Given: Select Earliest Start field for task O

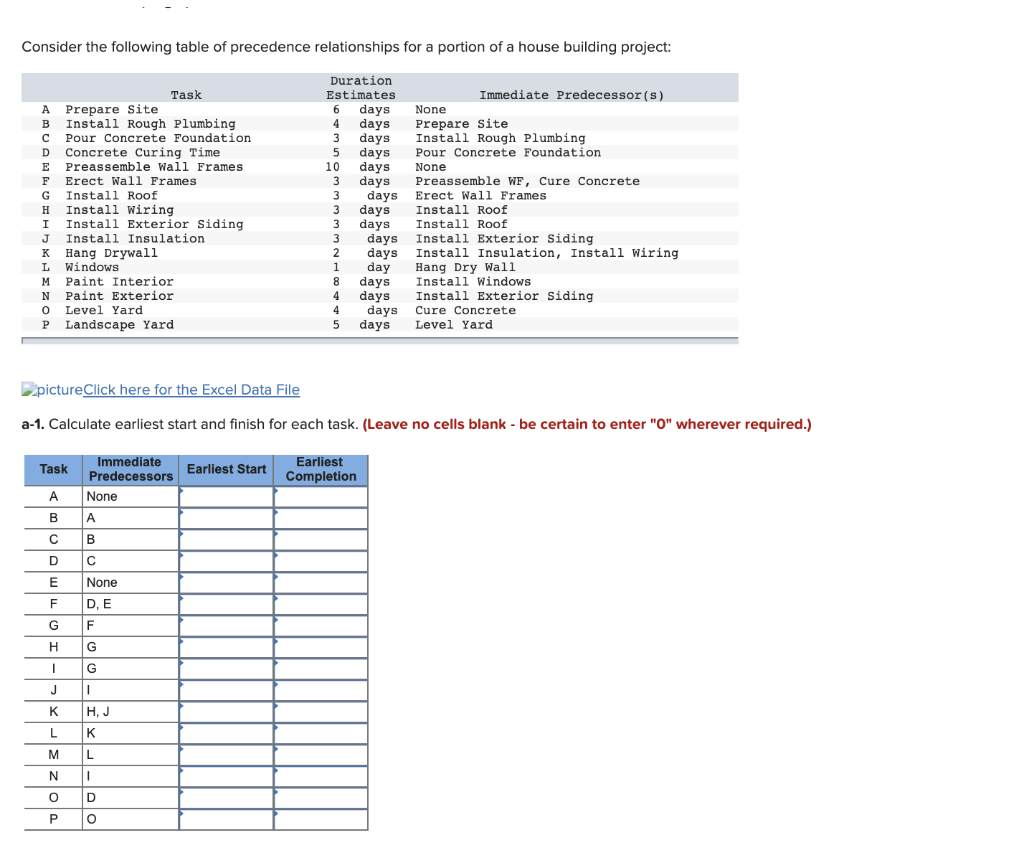Looking at the screenshot, I should (x=226, y=799).
